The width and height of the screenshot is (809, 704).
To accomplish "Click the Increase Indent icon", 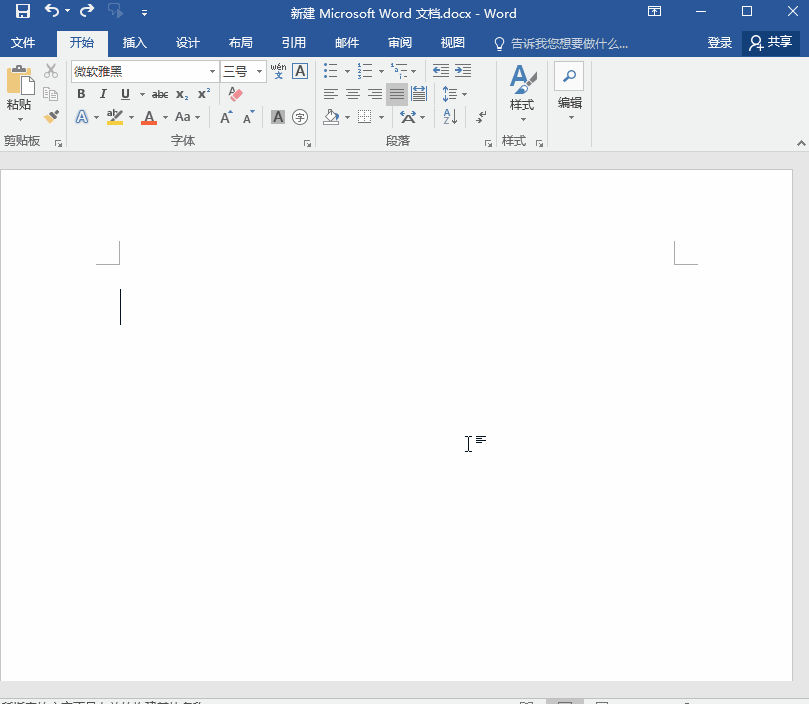I will (463, 71).
